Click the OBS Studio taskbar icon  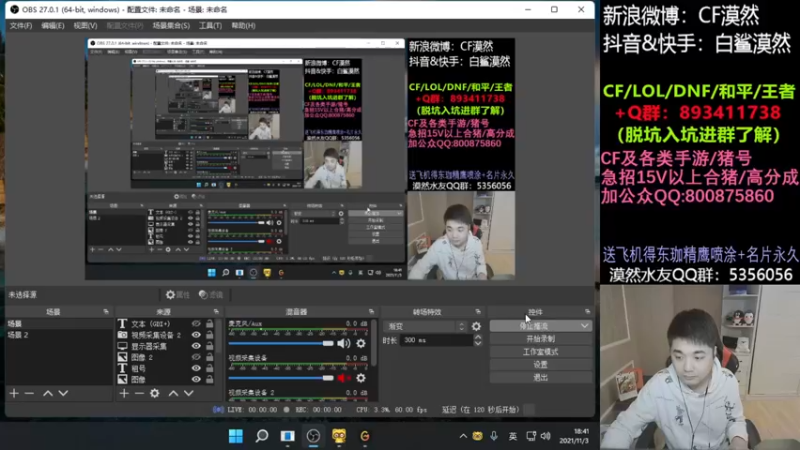tap(313, 436)
